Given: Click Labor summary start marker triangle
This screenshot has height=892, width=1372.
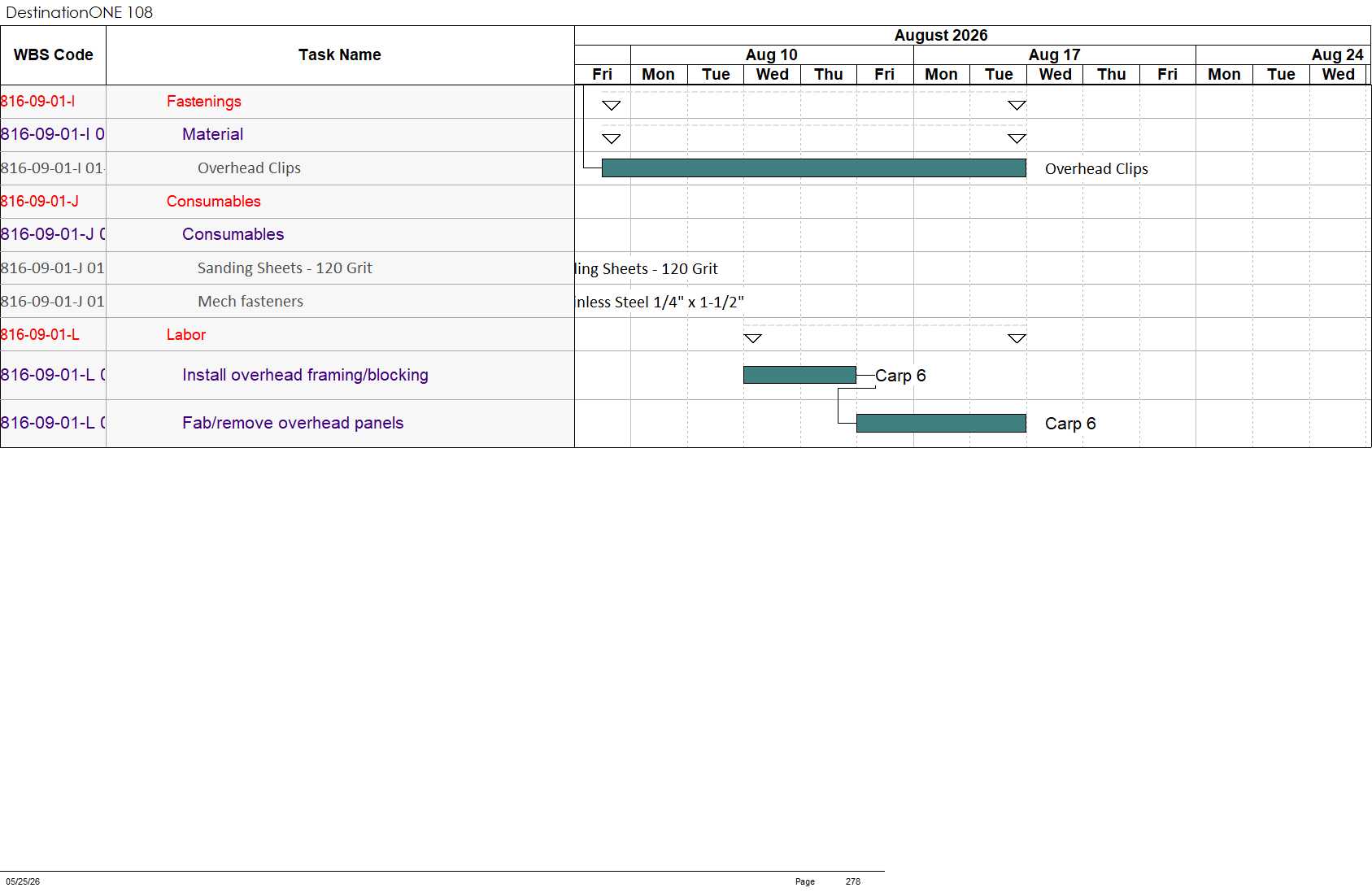Looking at the screenshot, I should [753, 338].
